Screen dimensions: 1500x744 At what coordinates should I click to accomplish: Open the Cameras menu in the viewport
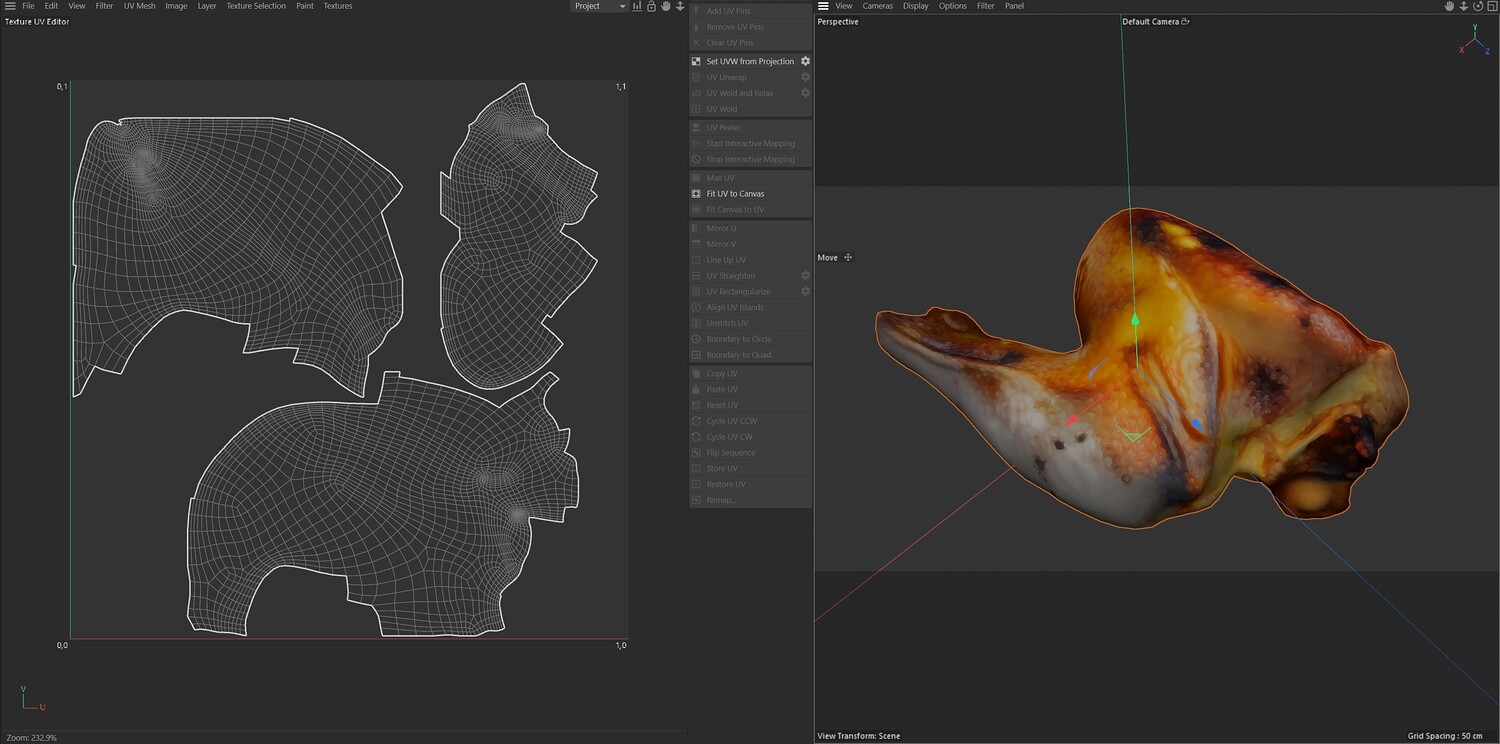pyautogui.click(x=877, y=6)
